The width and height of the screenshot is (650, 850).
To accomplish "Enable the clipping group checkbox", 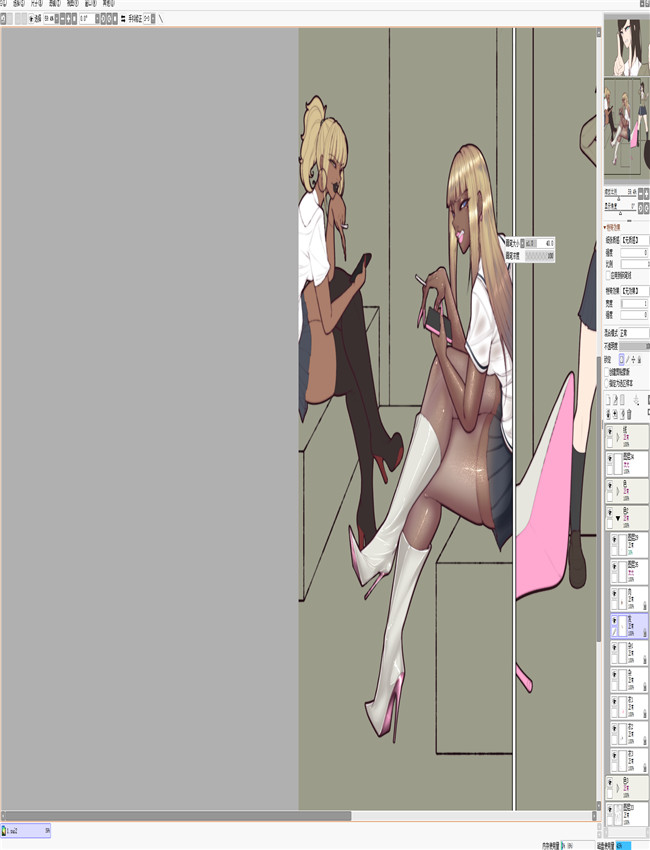I will click(609, 371).
